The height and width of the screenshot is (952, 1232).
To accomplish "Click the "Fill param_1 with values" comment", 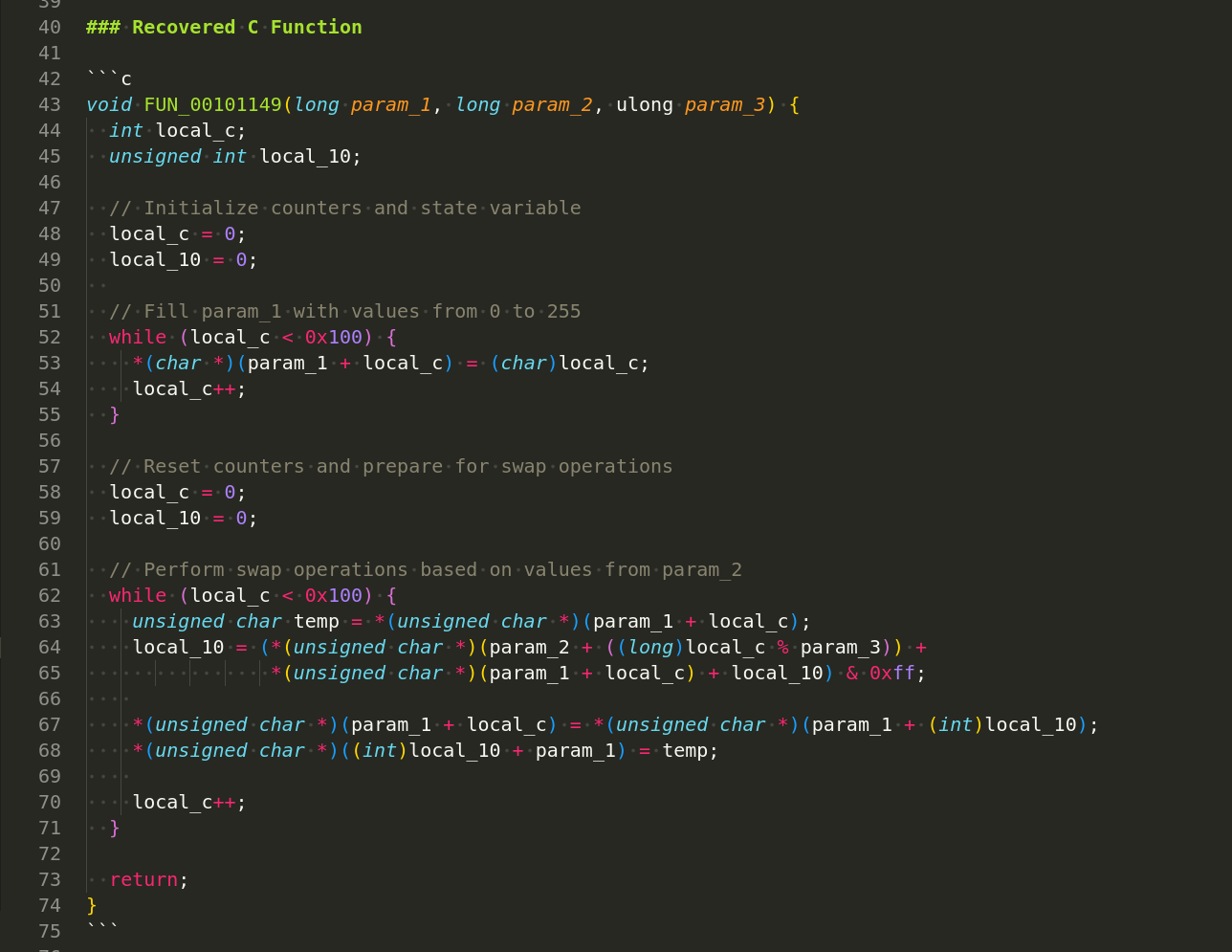I will tap(345, 311).
